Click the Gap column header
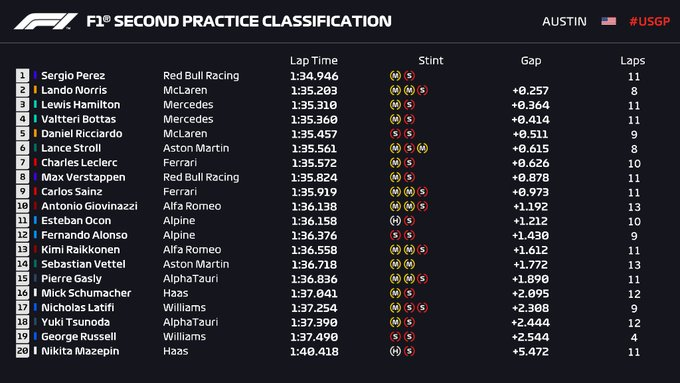The image size is (680, 383). click(531, 61)
